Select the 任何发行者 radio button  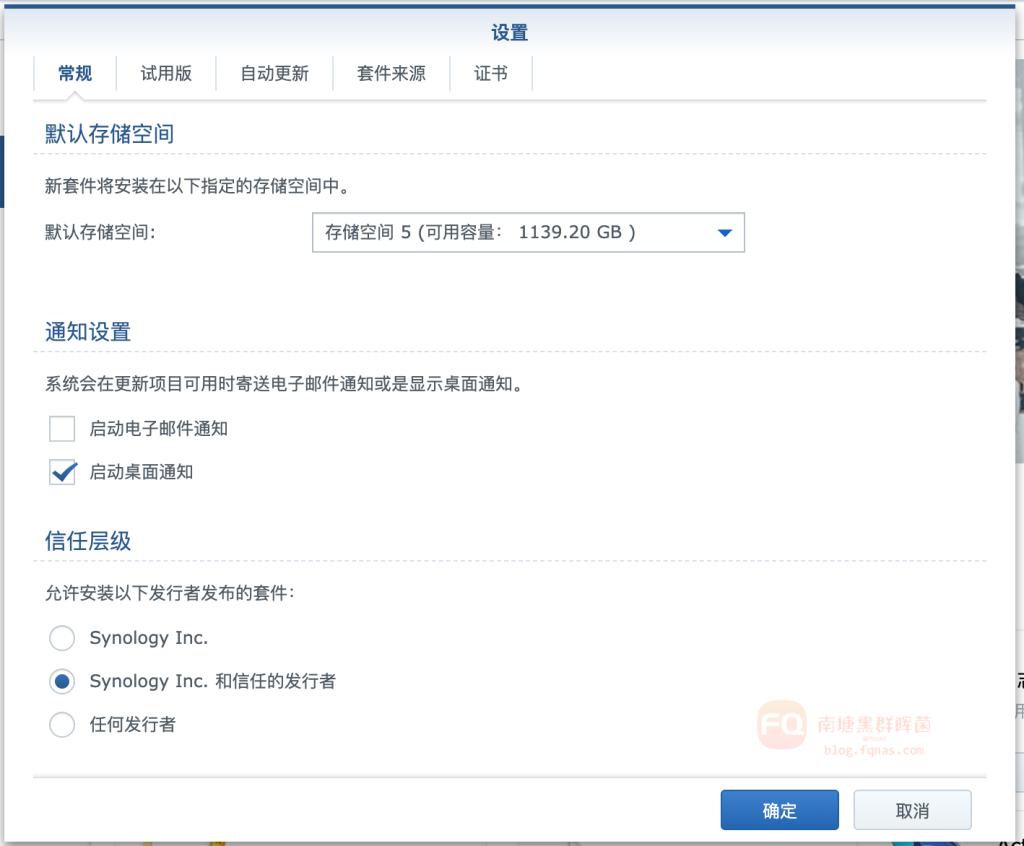pos(62,725)
